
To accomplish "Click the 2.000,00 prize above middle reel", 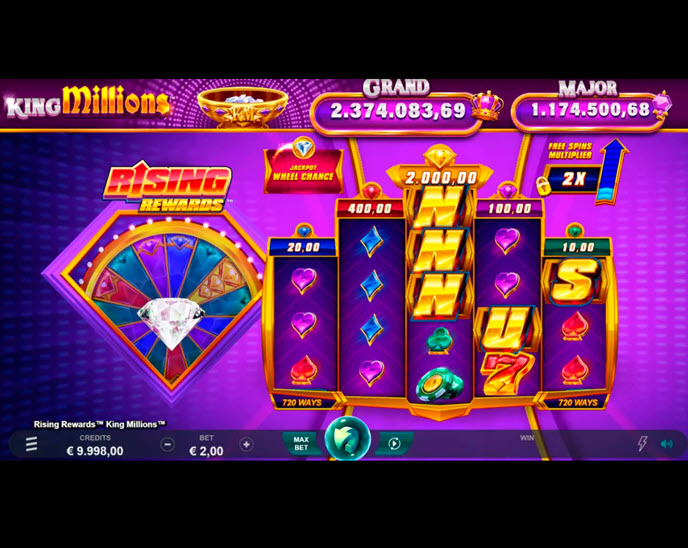I will tap(441, 178).
